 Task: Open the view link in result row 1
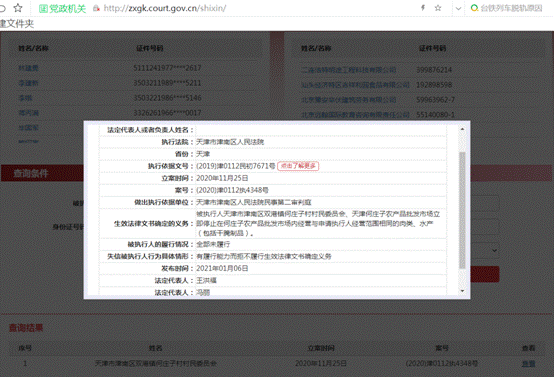tap(529, 364)
